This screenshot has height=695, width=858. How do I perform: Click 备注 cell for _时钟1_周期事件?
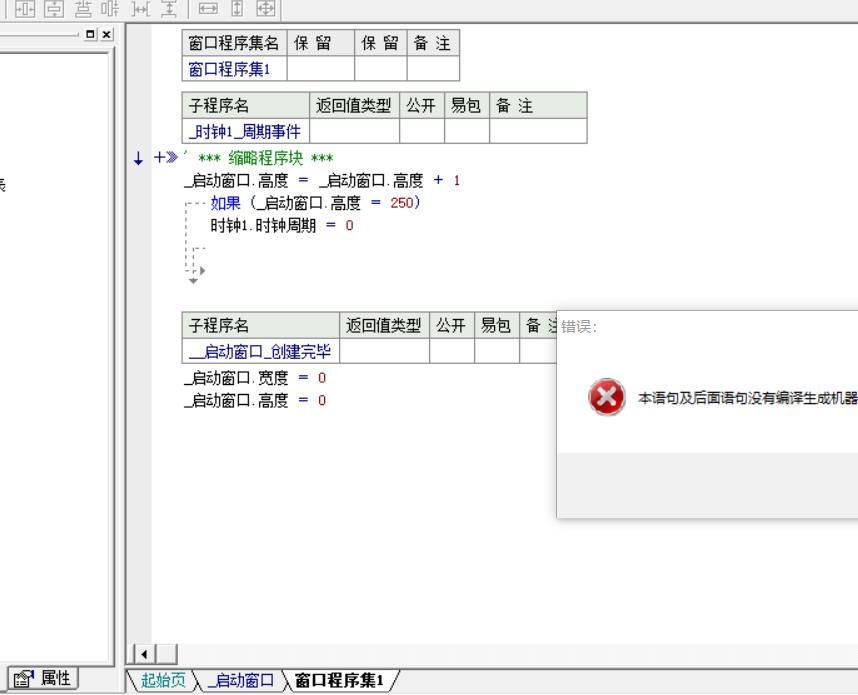pos(538,131)
